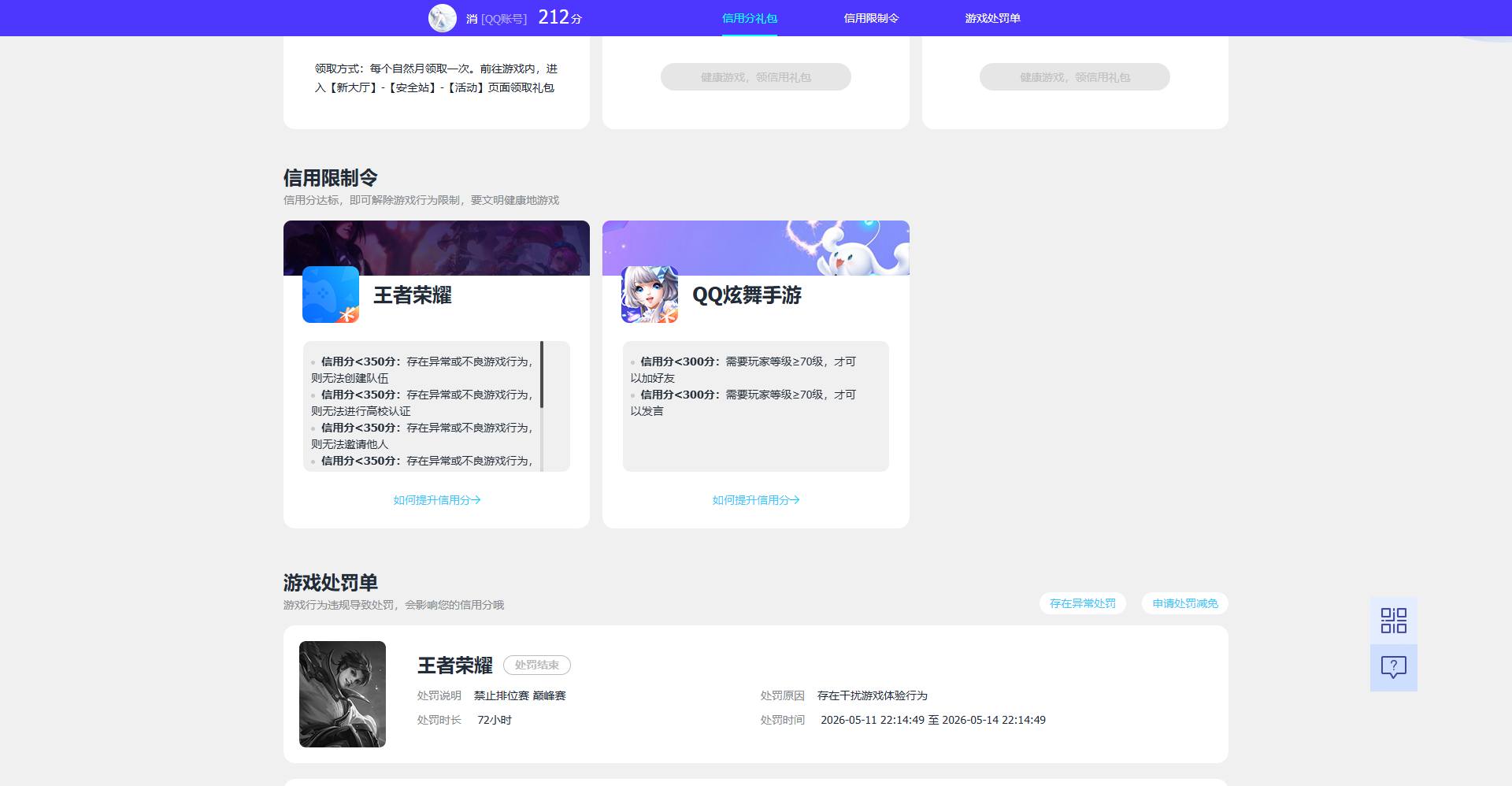Click the 处罚结束 status badge
The height and width of the screenshot is (786, 1512).
537,666
